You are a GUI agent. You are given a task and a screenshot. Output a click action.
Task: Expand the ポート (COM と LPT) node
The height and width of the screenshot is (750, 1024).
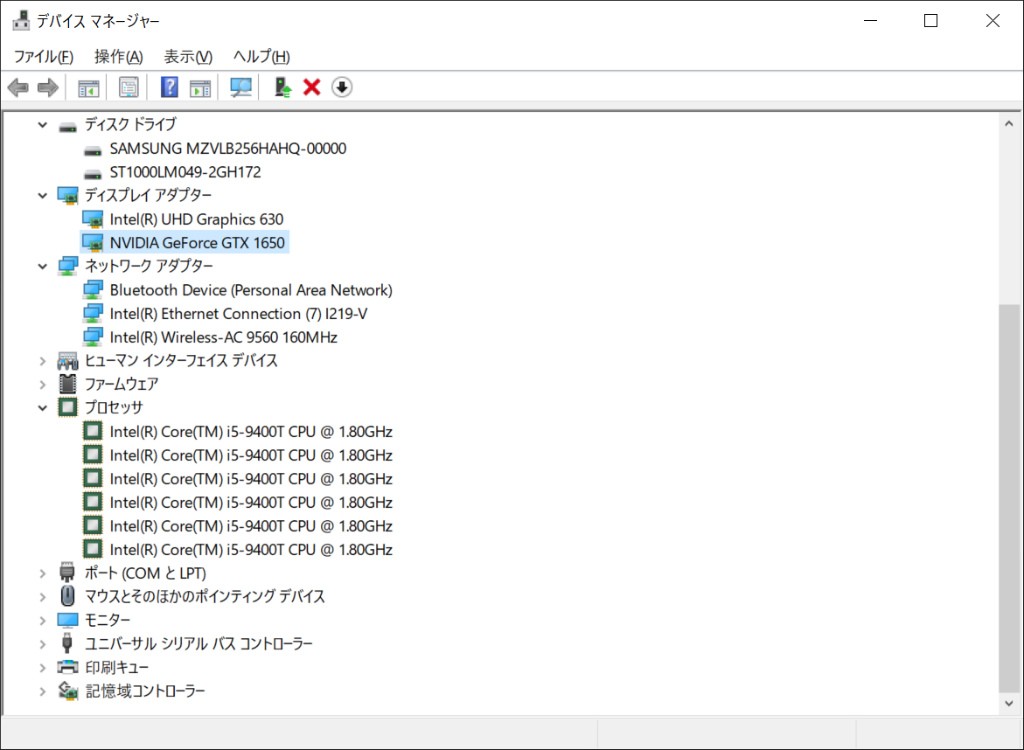click(x=42, y=573)
